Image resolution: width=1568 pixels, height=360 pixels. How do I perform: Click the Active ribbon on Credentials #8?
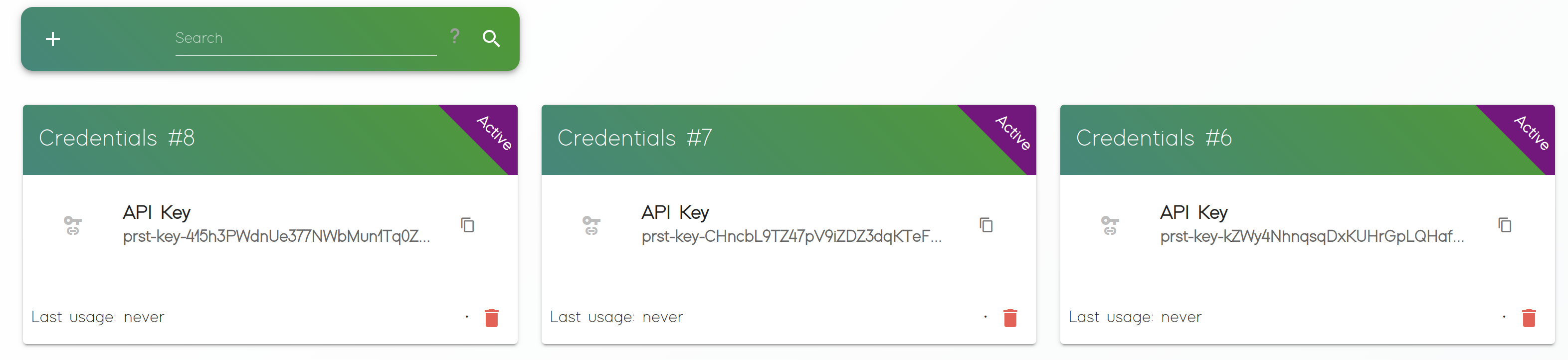click(x=494, y=132)
